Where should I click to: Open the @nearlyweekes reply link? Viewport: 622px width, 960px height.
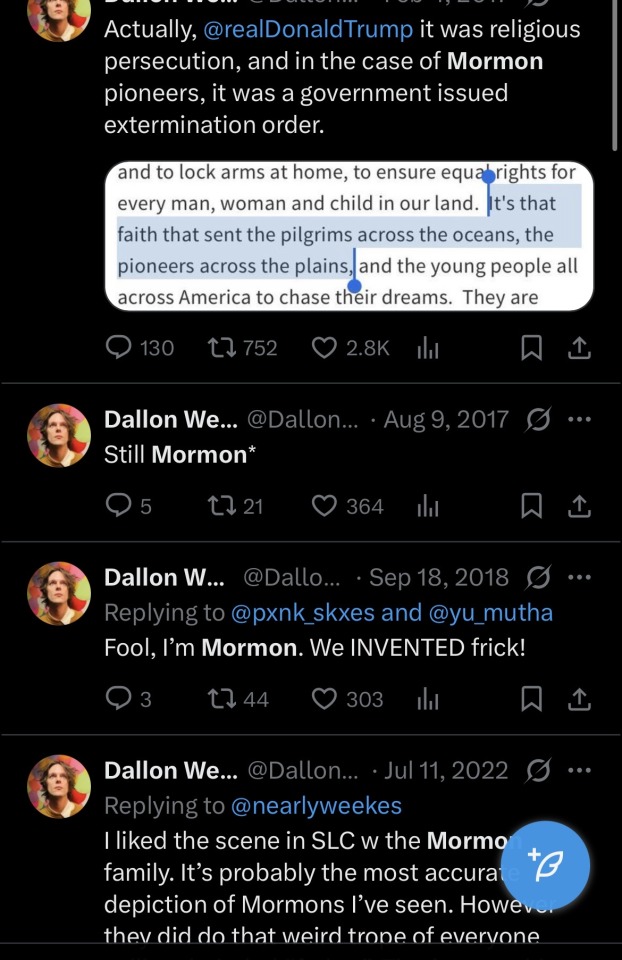[316, 805]
